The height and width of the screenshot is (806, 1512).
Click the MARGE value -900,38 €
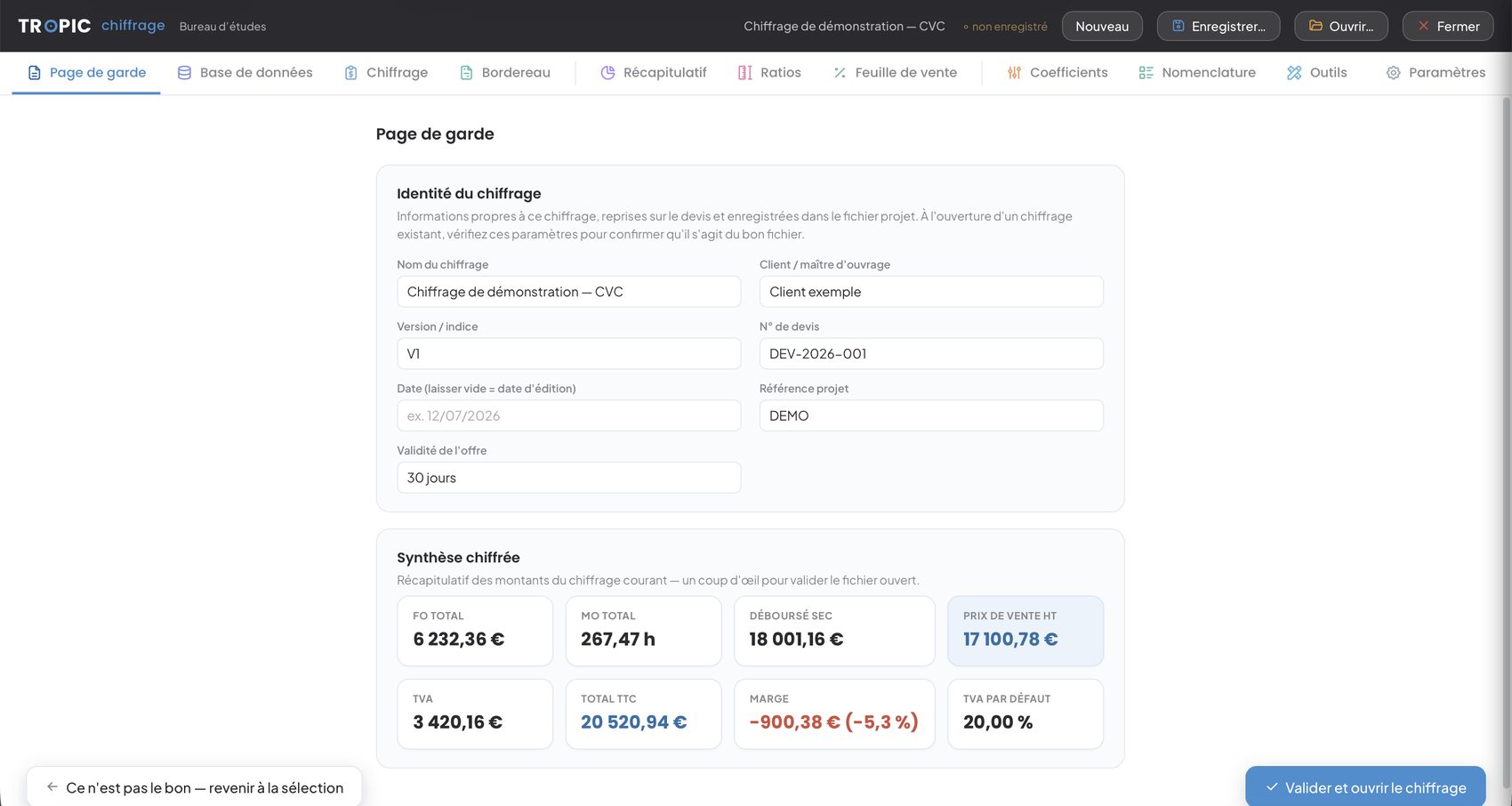(833, 722)
